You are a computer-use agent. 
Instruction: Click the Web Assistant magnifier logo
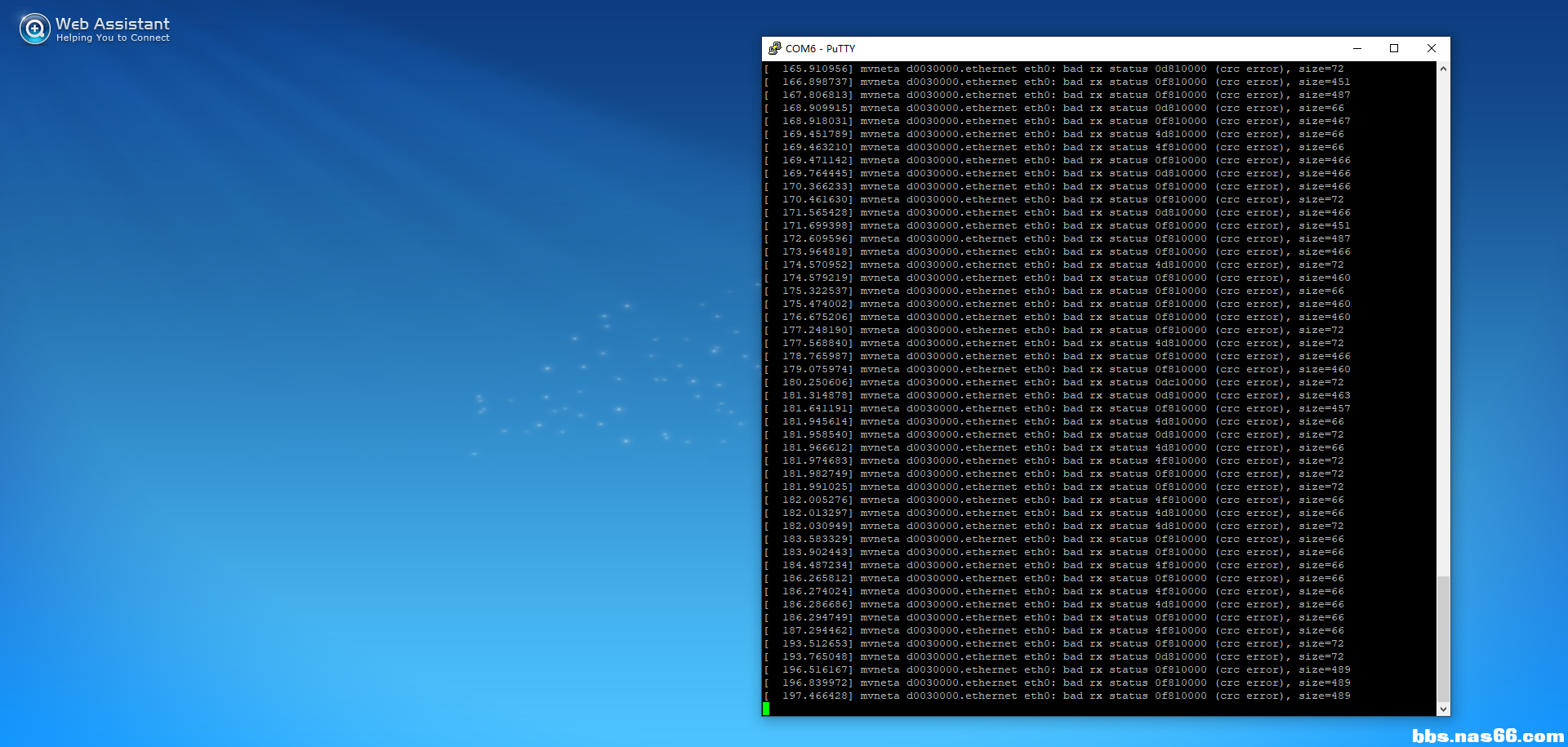(34, 29)
